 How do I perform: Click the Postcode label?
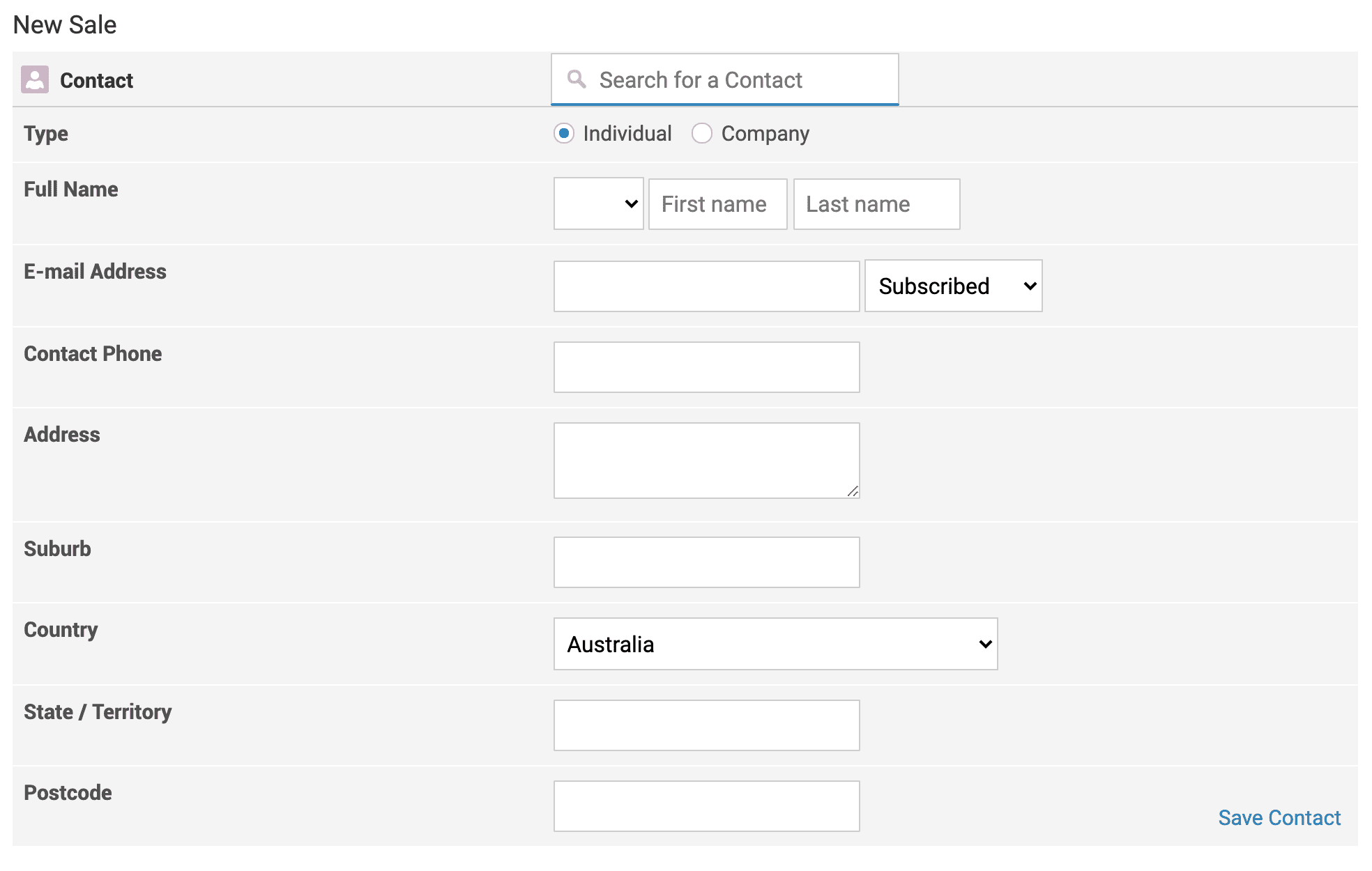[x=68, y=793]
